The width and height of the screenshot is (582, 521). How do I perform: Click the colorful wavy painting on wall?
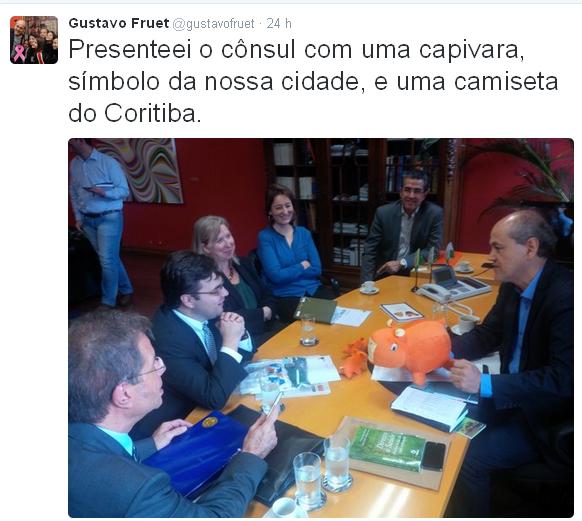(x=145, y=170)
